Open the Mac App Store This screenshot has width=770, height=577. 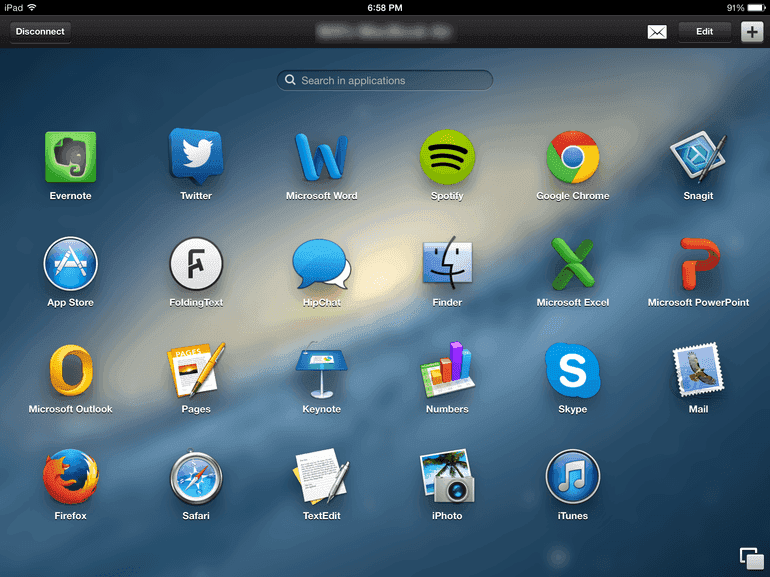coord(70,264)
